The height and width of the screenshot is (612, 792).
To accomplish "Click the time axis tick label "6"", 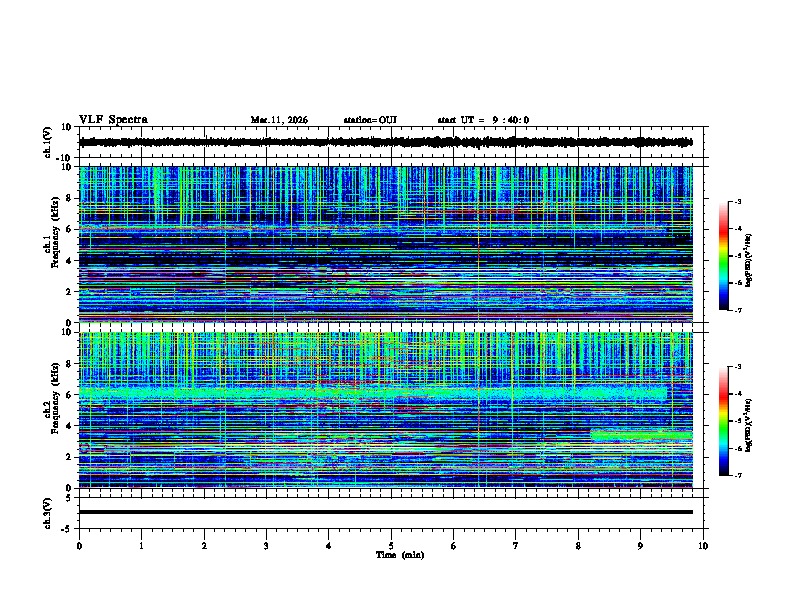I will coord(454,546).
